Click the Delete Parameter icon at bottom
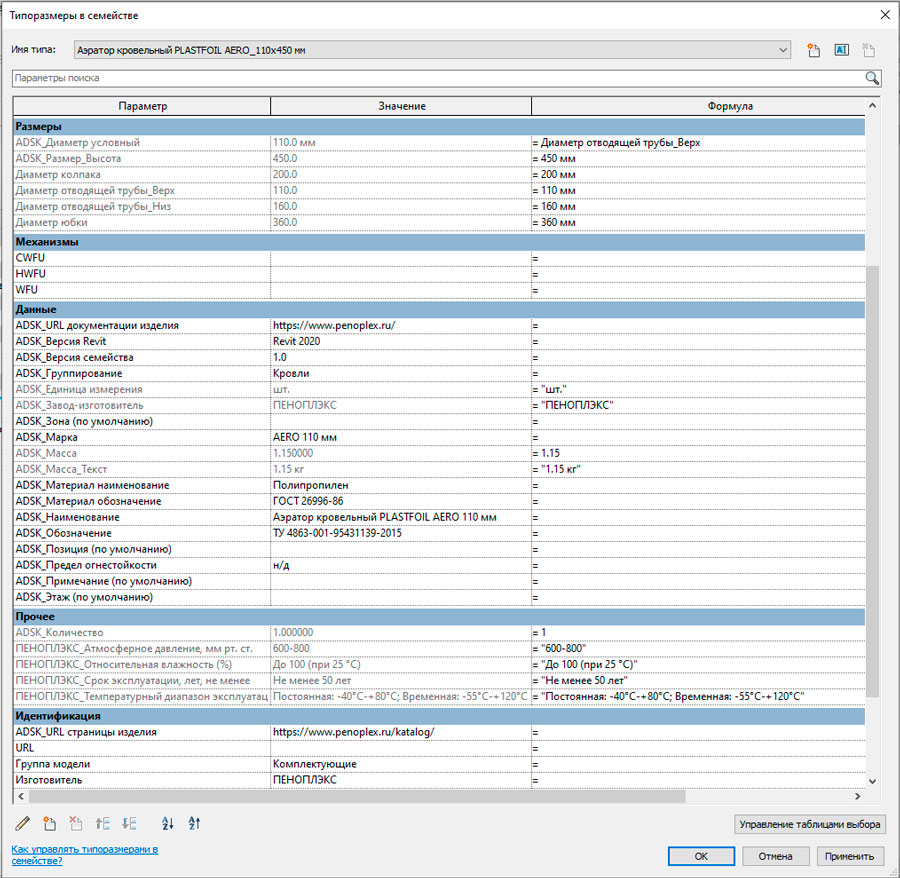The height and width of the screenshot is (878, 900). [76, 824]
